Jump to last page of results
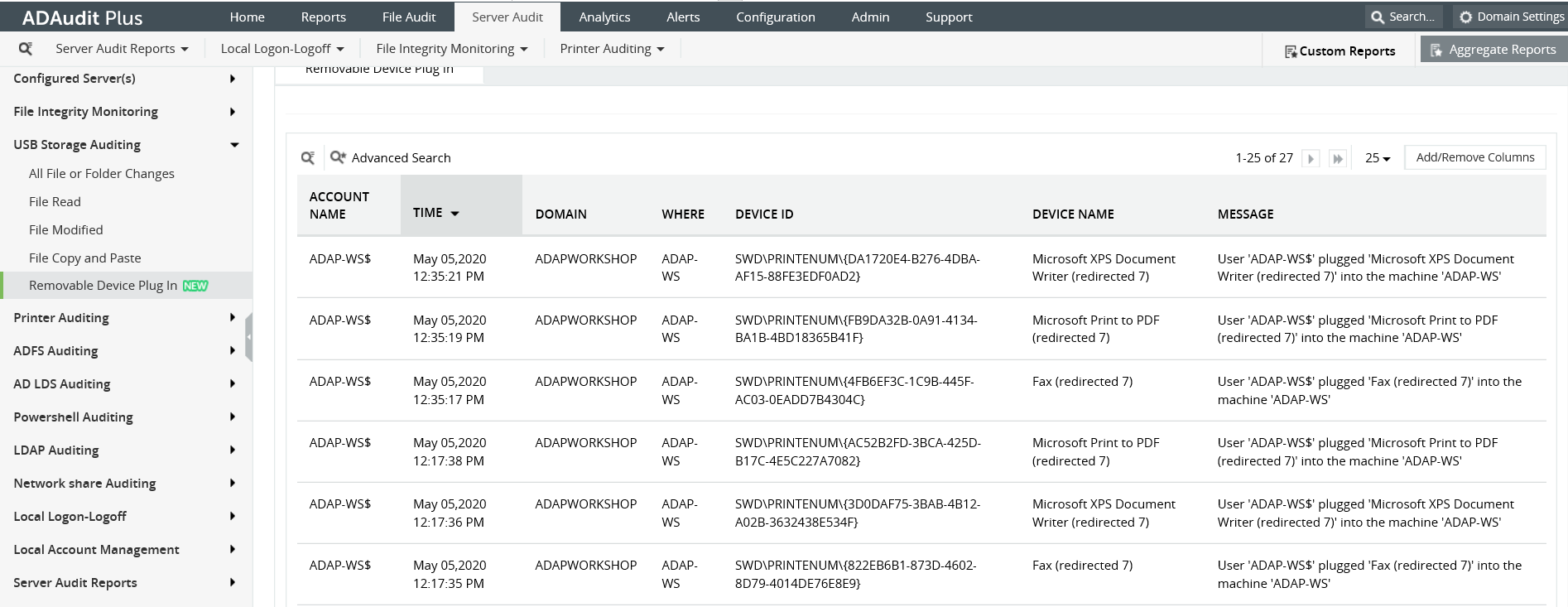Image resolution: width=1568 pixels, height=607 pixels. (1337, 158)
